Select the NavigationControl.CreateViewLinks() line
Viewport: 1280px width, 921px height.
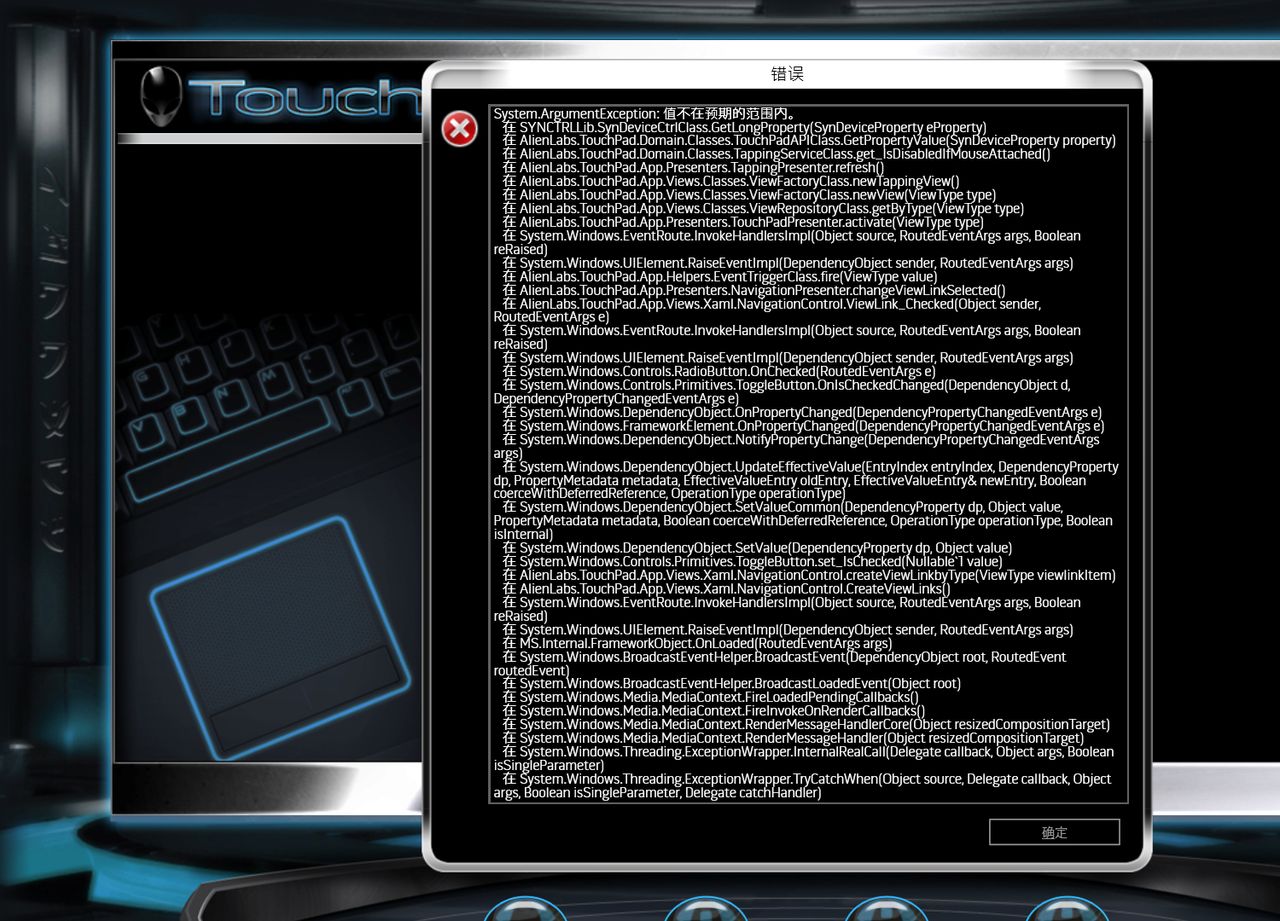pos(726,589)
